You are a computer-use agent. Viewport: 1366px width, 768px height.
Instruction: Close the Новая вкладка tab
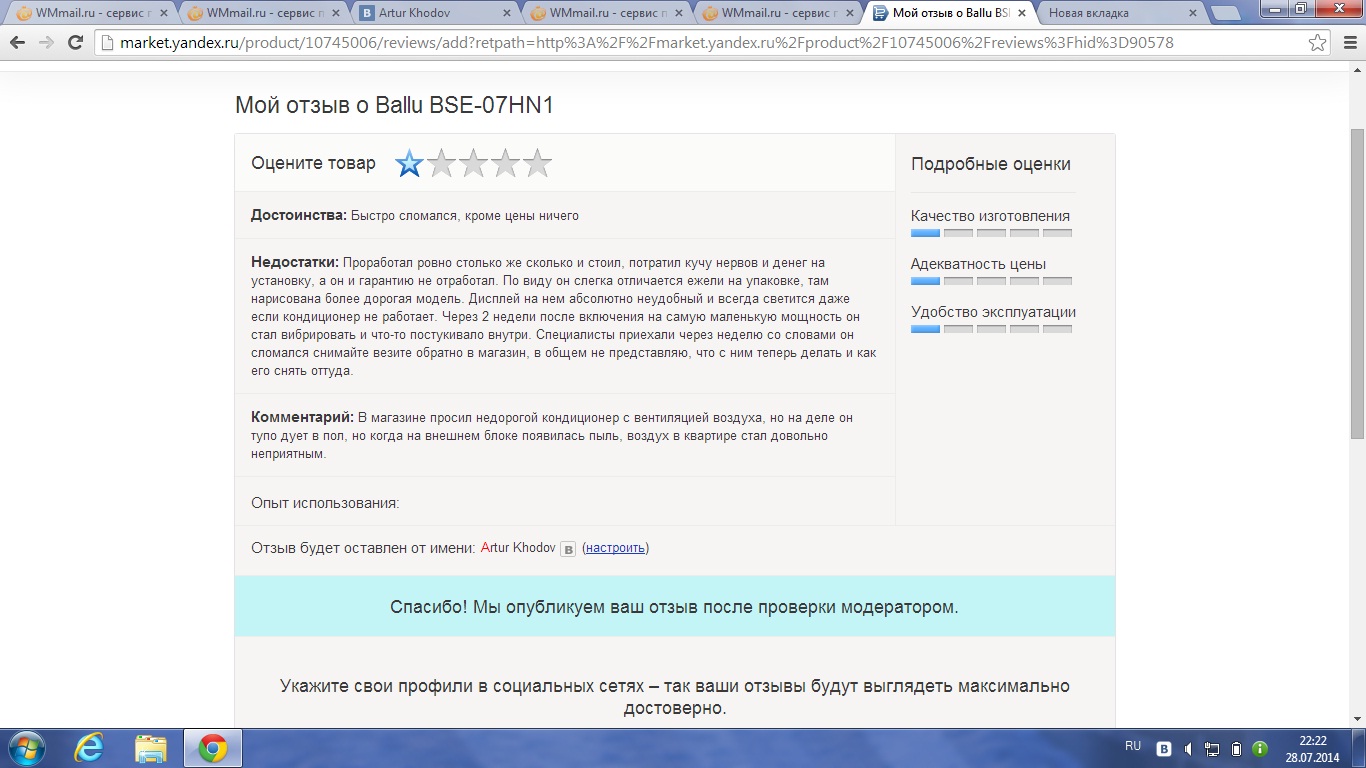pyautogui.click(x=1191, y=13)
